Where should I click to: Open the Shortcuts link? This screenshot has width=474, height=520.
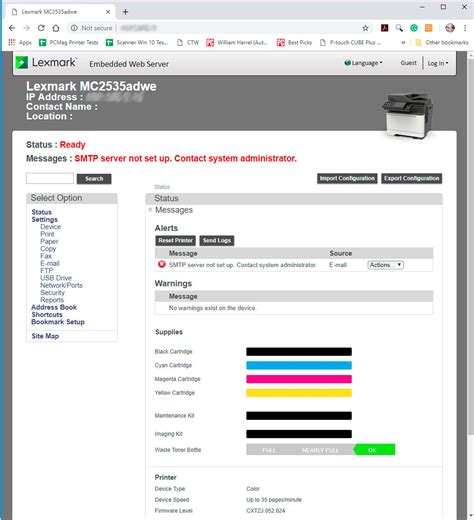47,314
